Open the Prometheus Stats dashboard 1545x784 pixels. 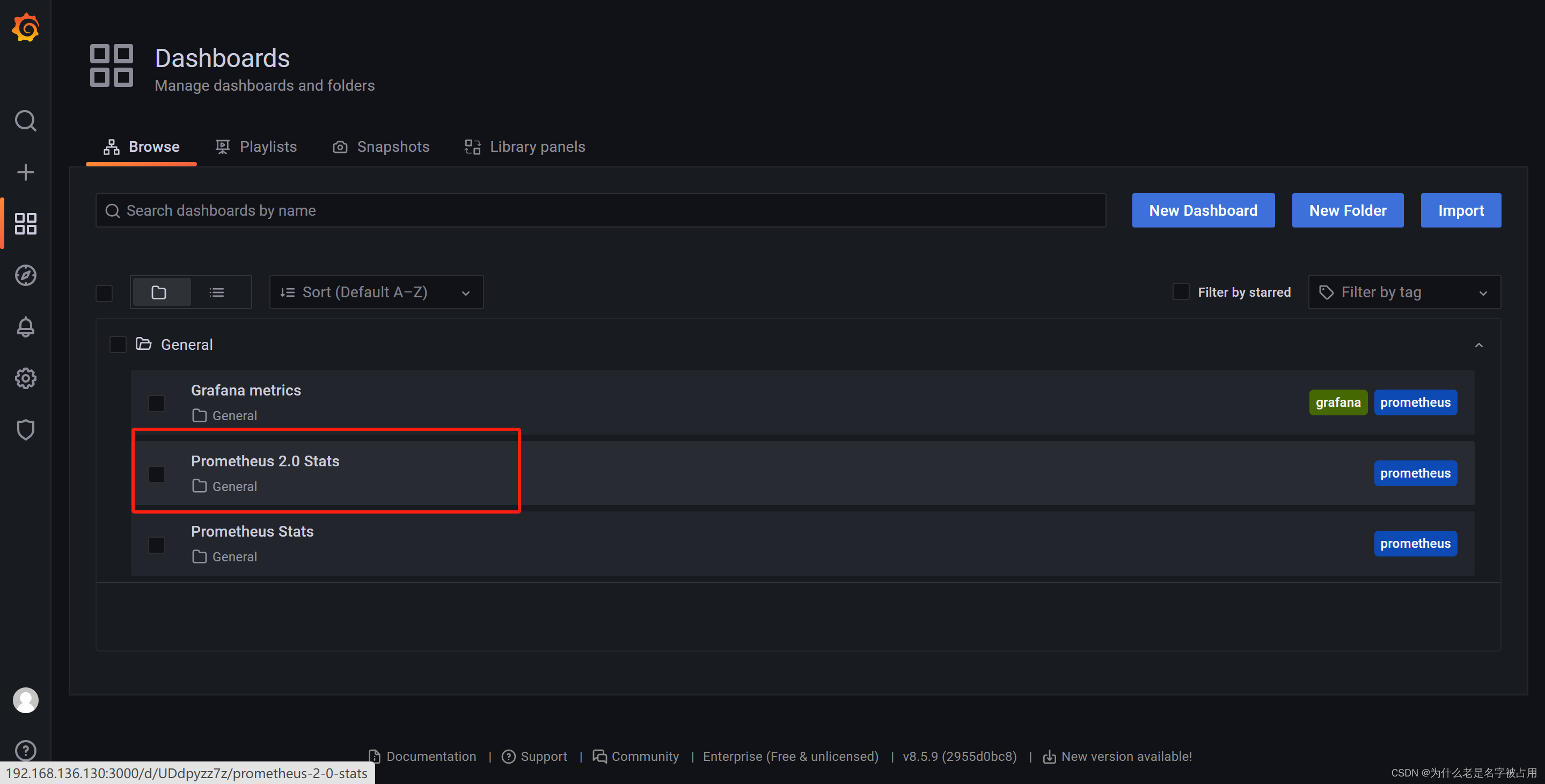tap(253, 531)
